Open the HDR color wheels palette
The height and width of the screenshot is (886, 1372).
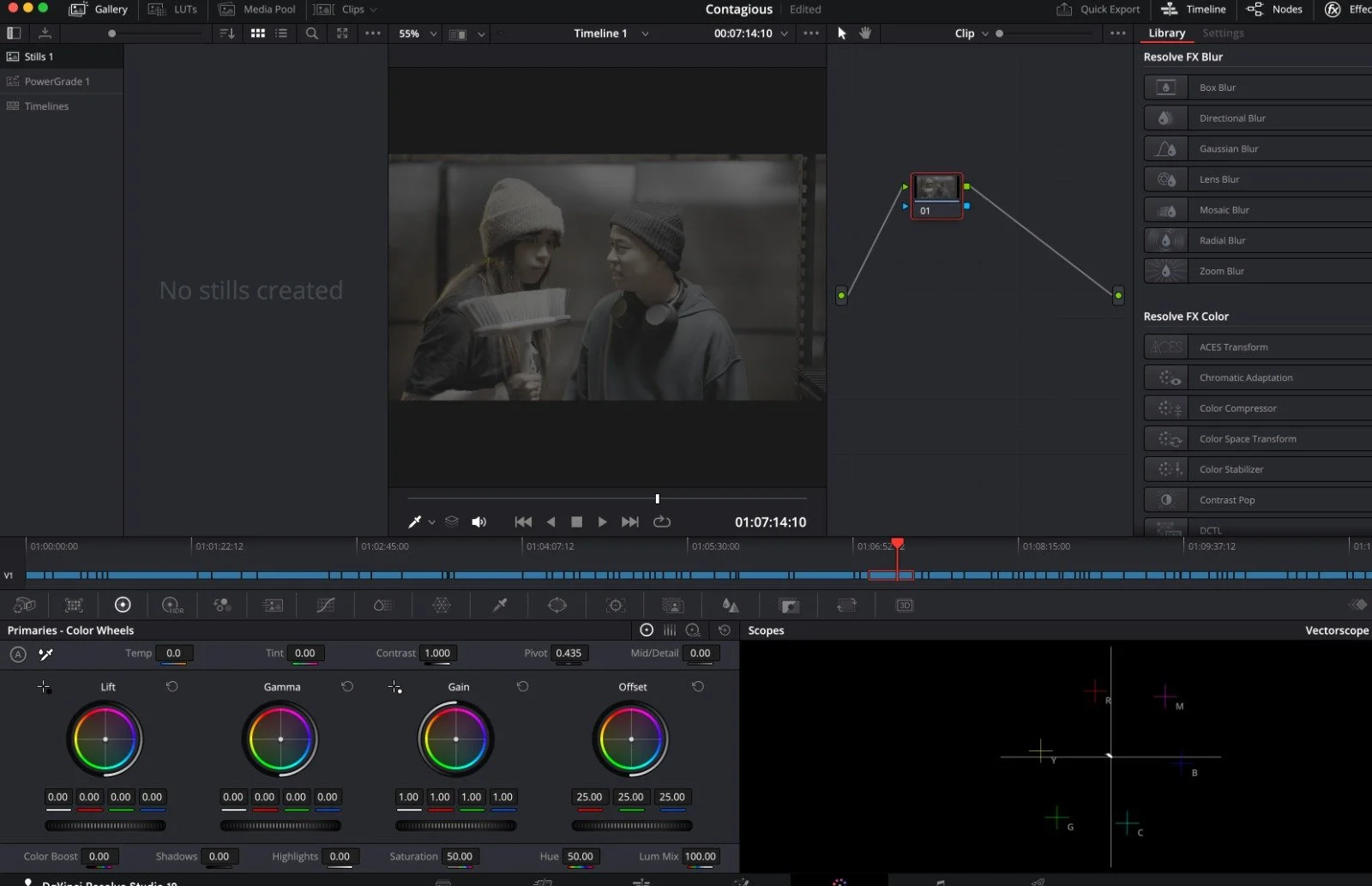click(172, 606)
